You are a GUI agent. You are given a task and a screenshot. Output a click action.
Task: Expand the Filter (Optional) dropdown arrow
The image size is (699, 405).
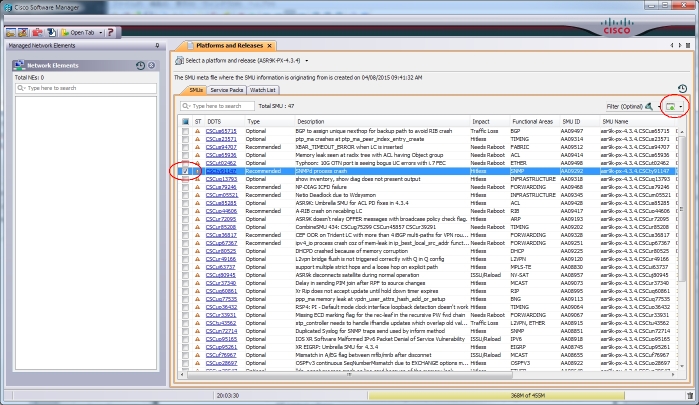coord(659,107)
